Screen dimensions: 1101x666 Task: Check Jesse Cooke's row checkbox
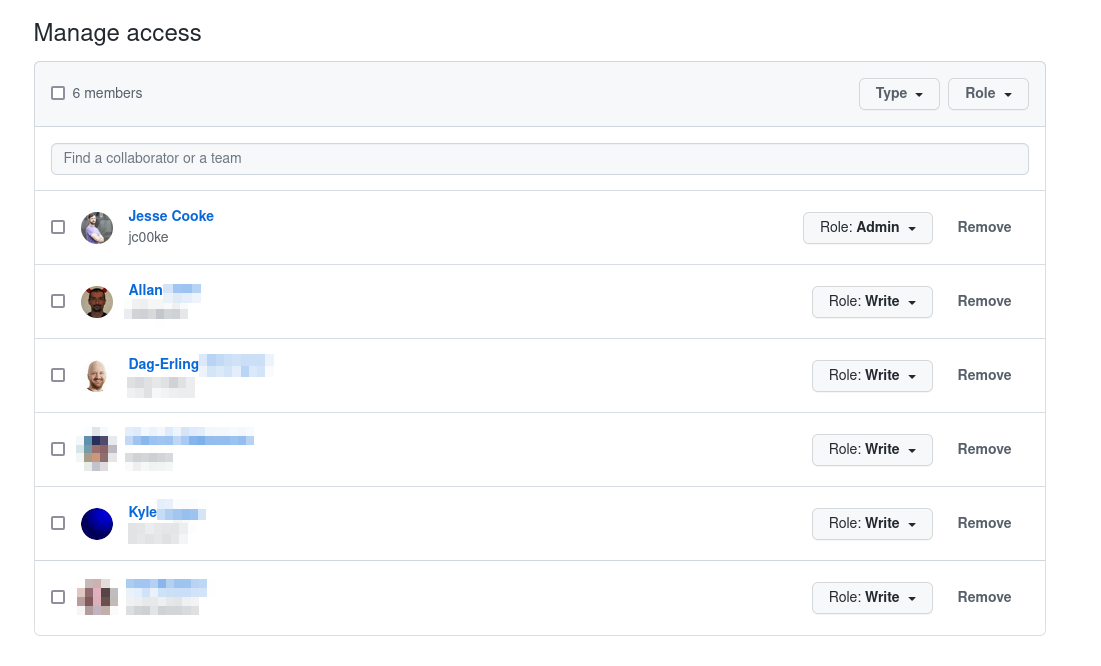tap(58, 227)
